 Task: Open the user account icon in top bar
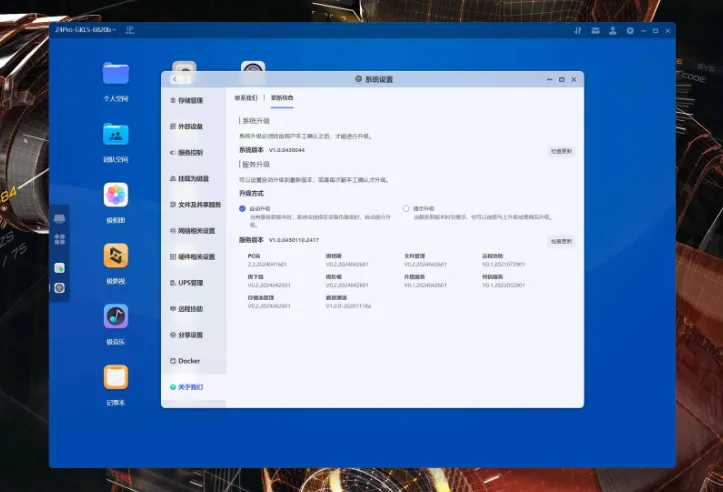pos(613,30)
